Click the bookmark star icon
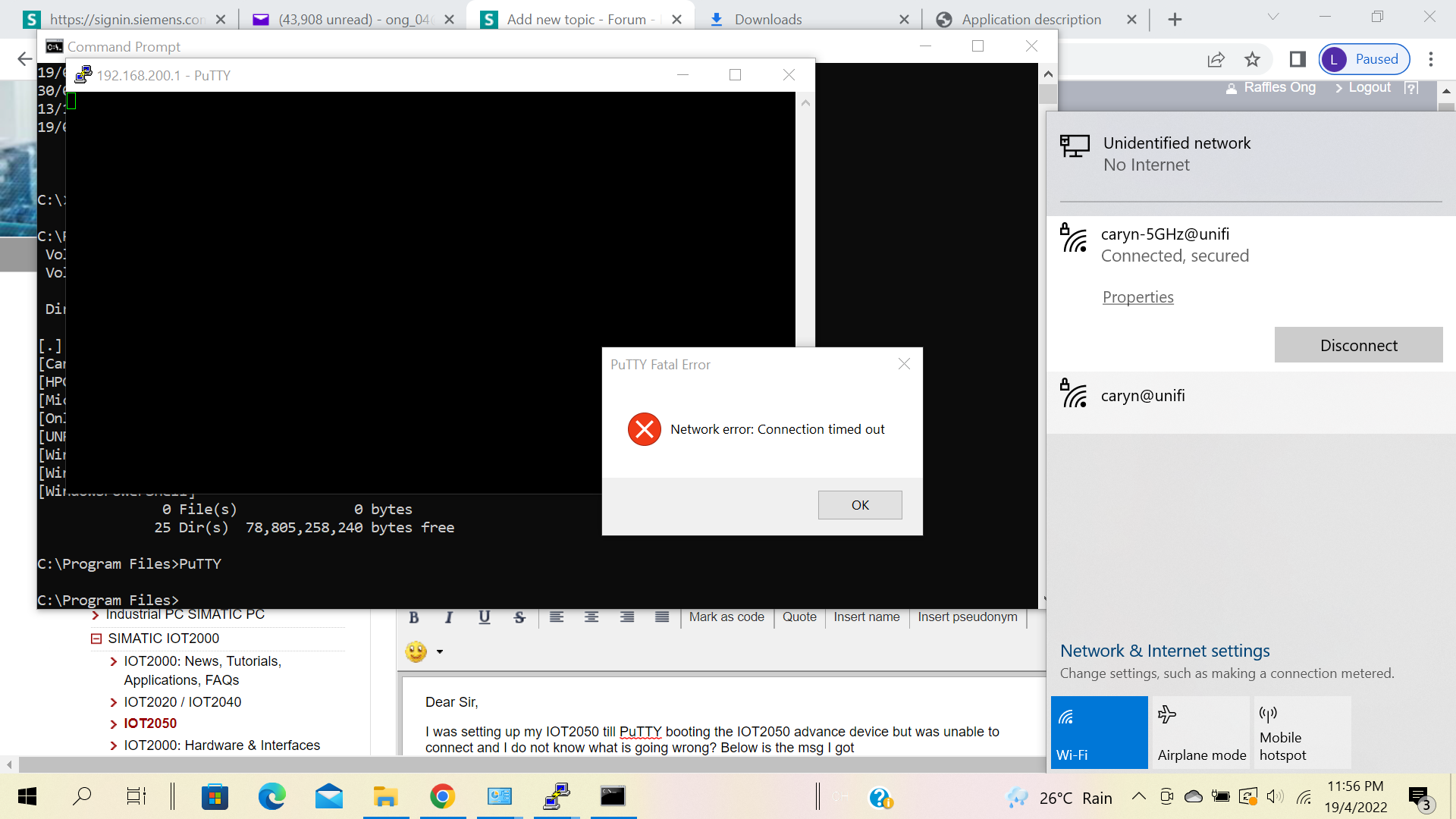The width and height of the screenshot is (1456, 819). 1252,59
